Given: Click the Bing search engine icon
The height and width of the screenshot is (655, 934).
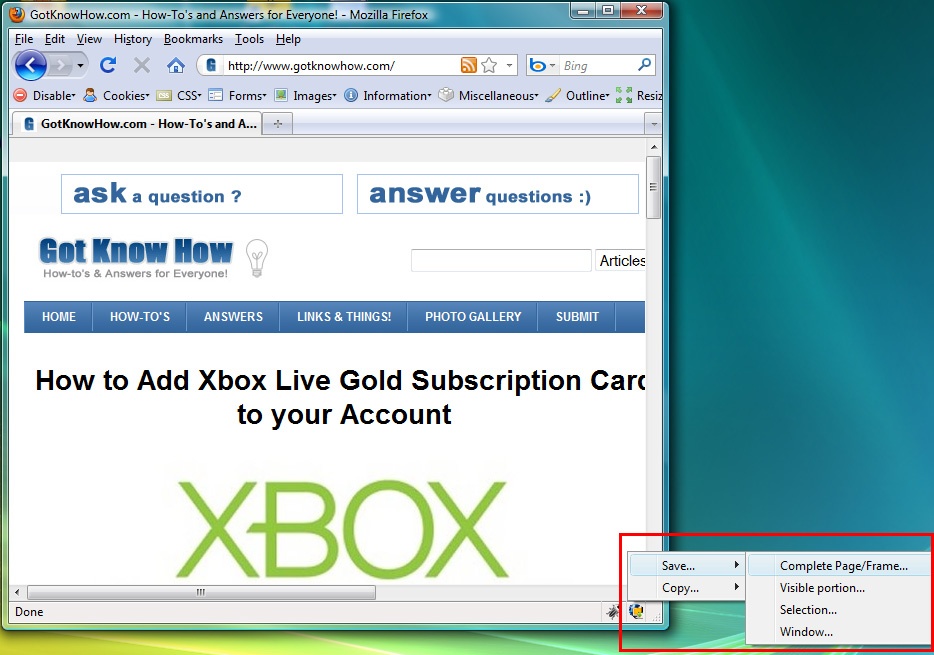Looking at the screenshot, I should [538, 66].
